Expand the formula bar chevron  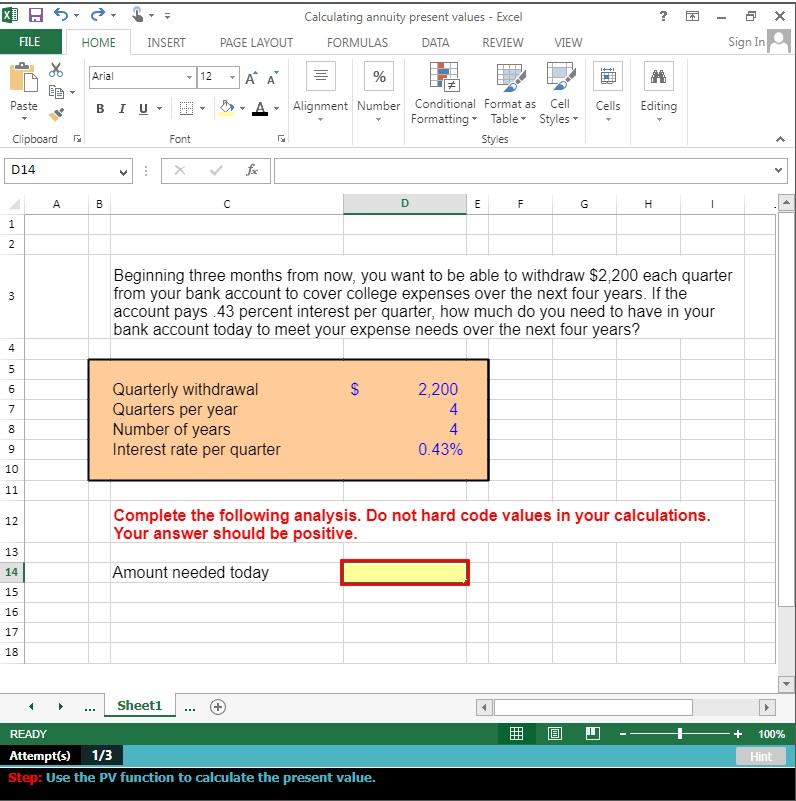click(778, 170)
